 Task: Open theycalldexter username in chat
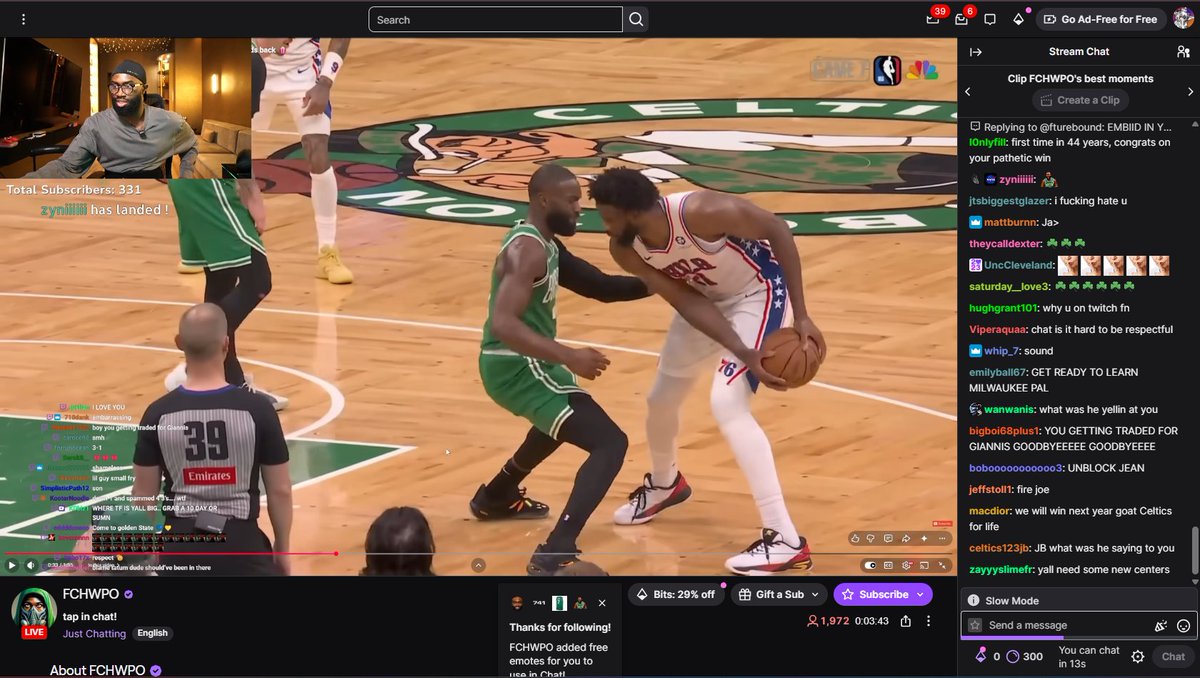[x=1005, y=243]
